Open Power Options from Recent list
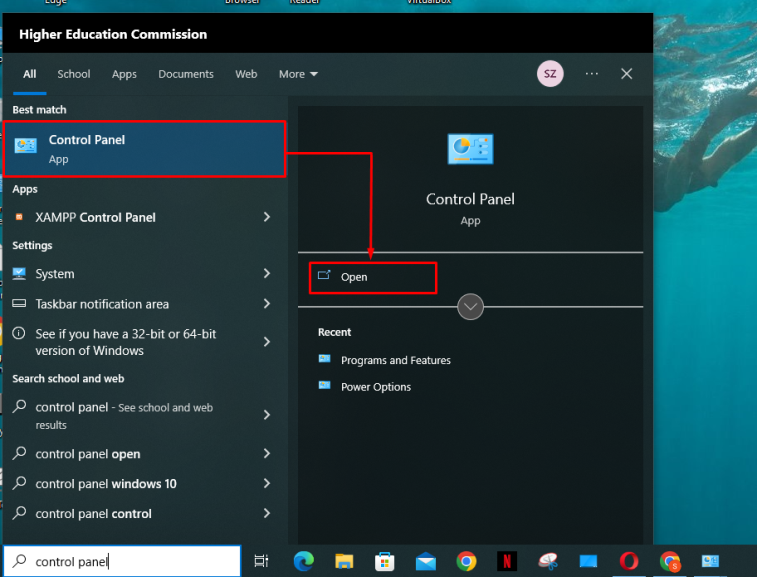 click(x=375, y=387)
